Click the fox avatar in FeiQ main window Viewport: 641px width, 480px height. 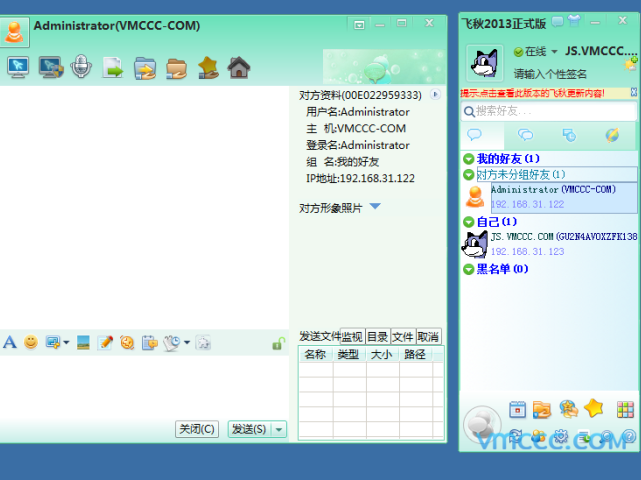coord(485,63)
